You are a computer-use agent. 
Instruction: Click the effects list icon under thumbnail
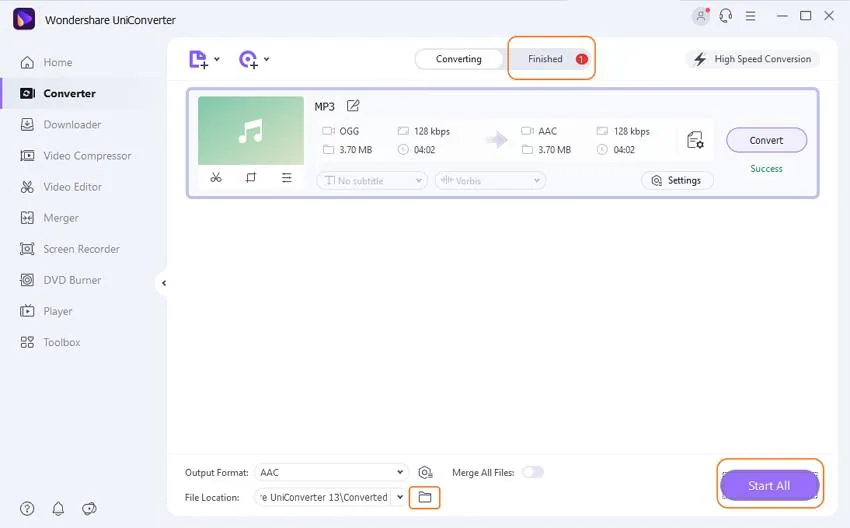tap(287, 177)
